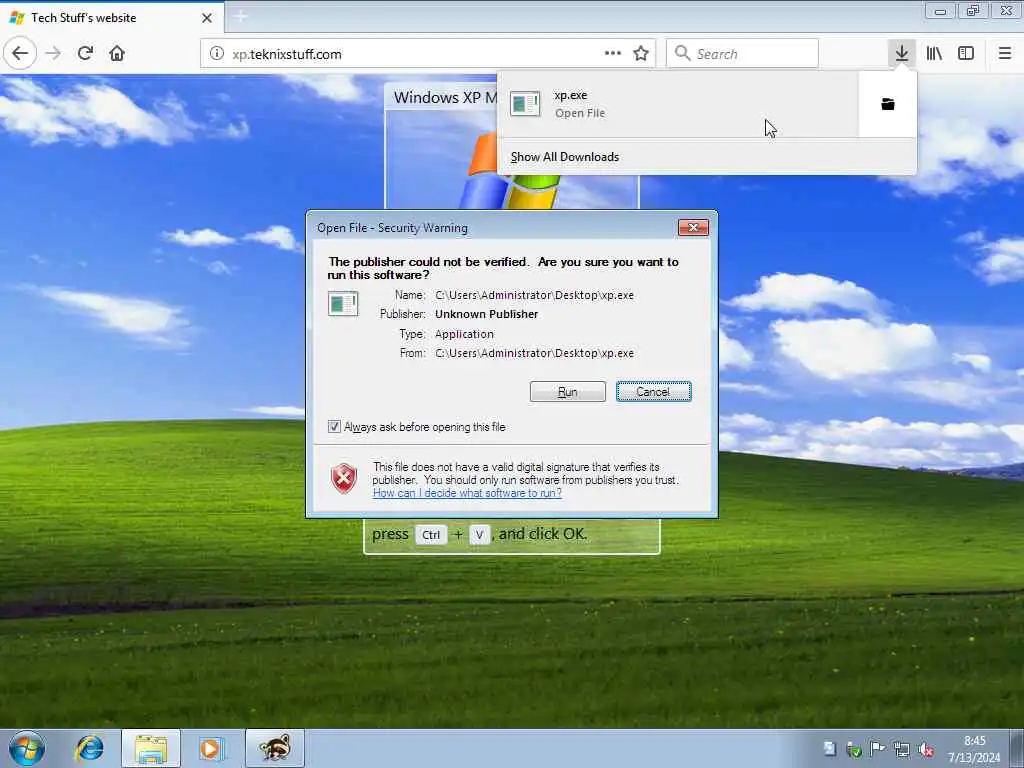
Task: Open a new browser tab
Action: click(x=240, y=17)
